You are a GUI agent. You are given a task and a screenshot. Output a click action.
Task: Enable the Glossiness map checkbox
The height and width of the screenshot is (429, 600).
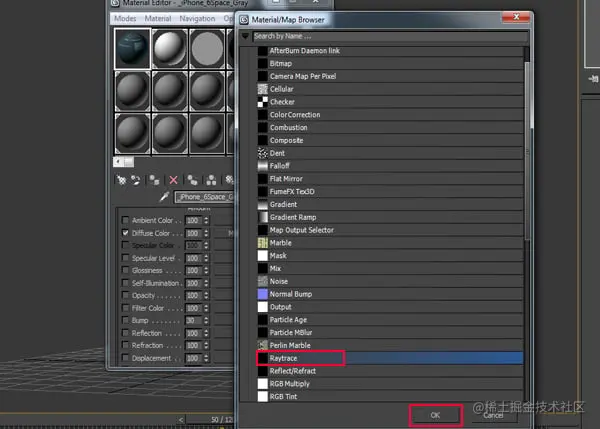coord(125,270)
